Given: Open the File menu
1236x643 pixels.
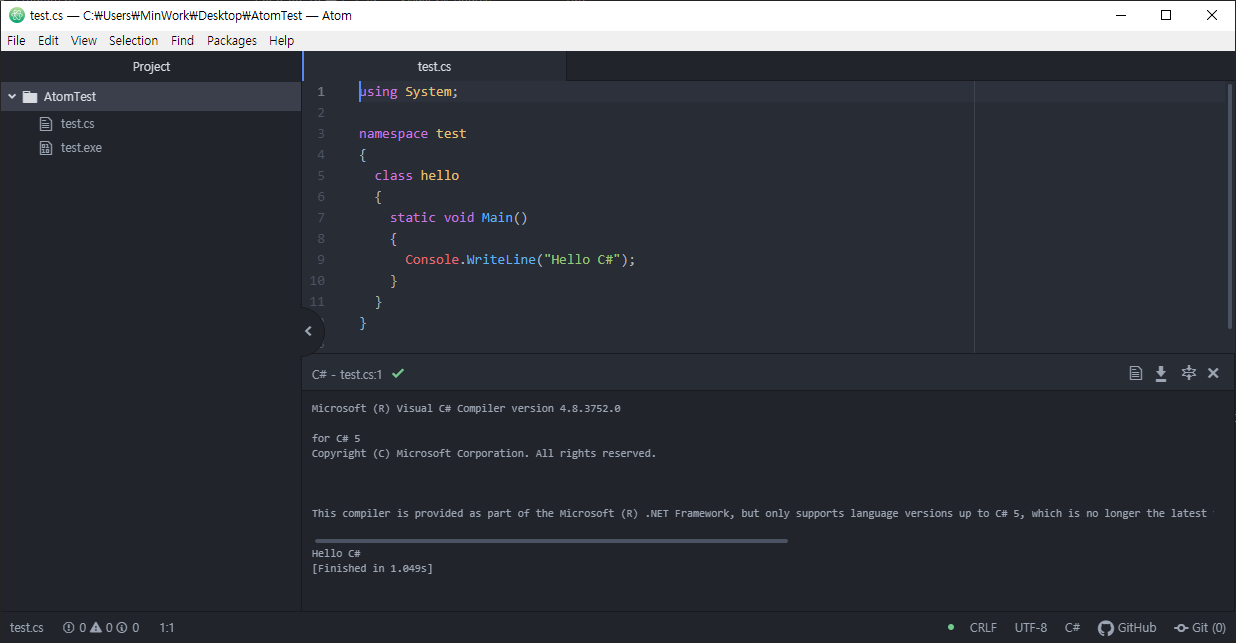Looking at the screenshot, I should click(16, 41).
